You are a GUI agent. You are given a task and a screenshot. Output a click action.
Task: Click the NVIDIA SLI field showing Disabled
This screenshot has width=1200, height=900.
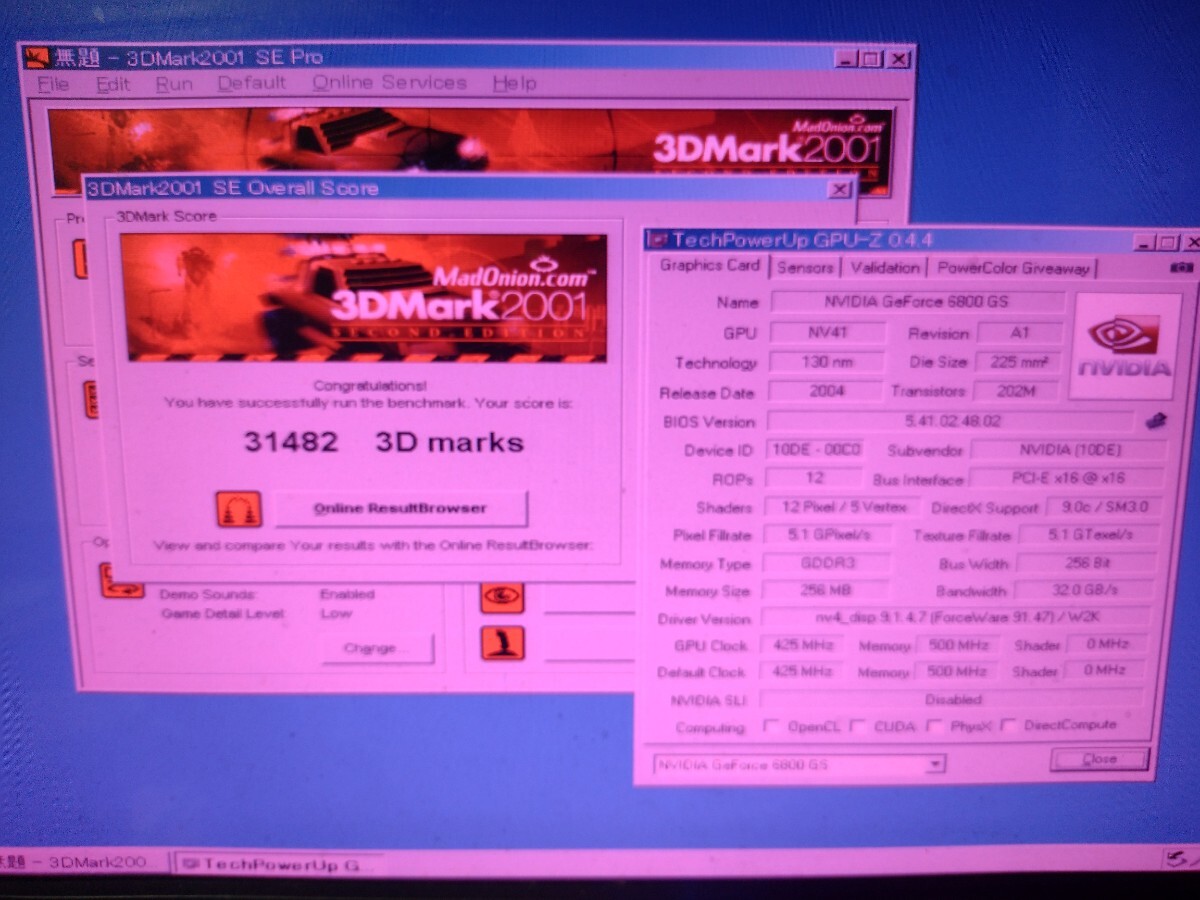pos(953,699)
